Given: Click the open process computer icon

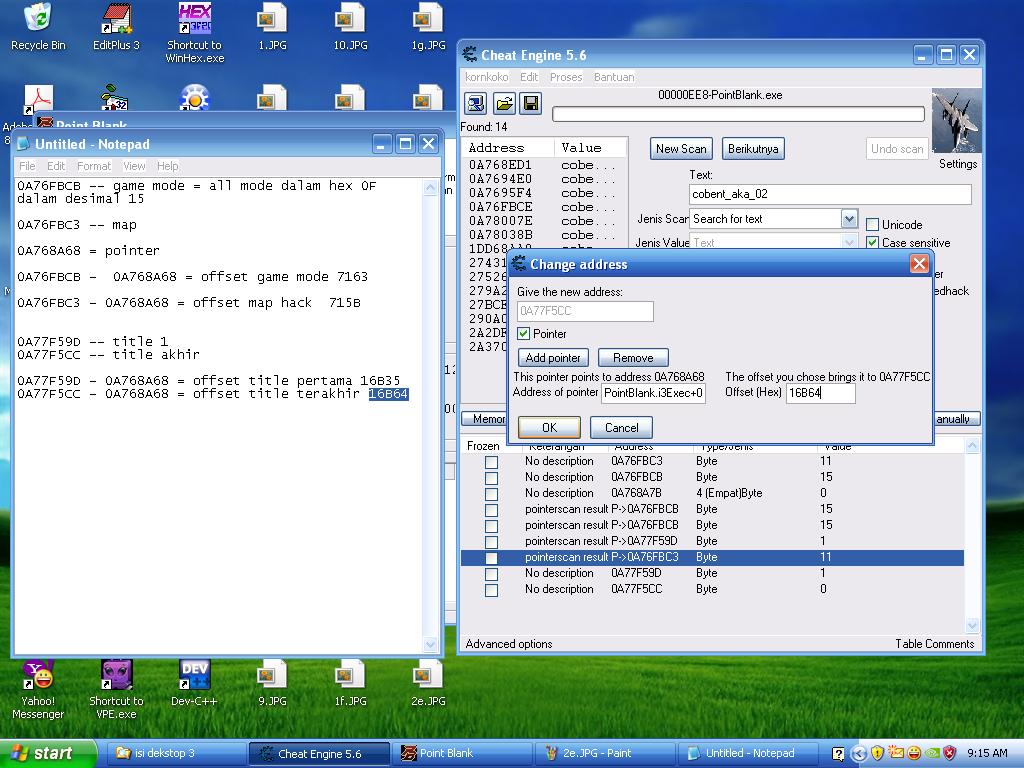Looking at the screenshot, I should click(476, 103).
